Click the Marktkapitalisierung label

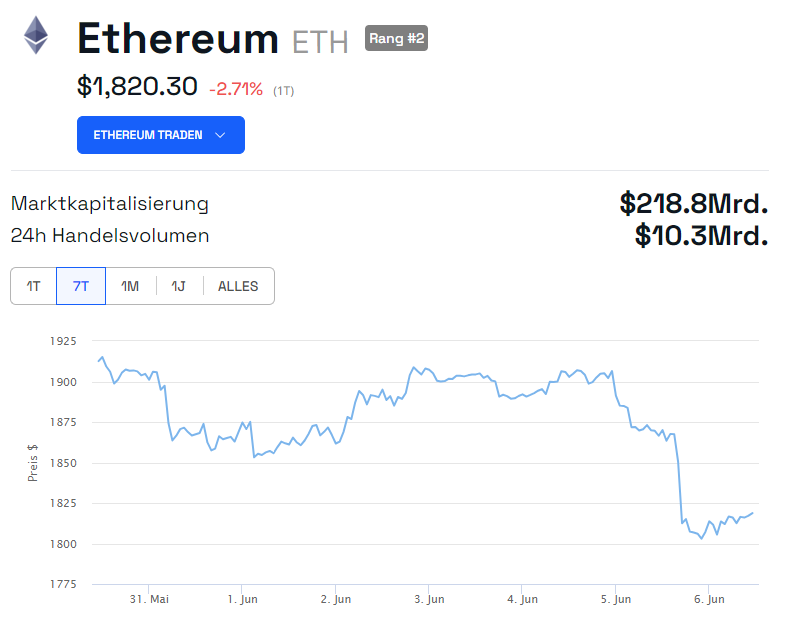pos(109,204)
